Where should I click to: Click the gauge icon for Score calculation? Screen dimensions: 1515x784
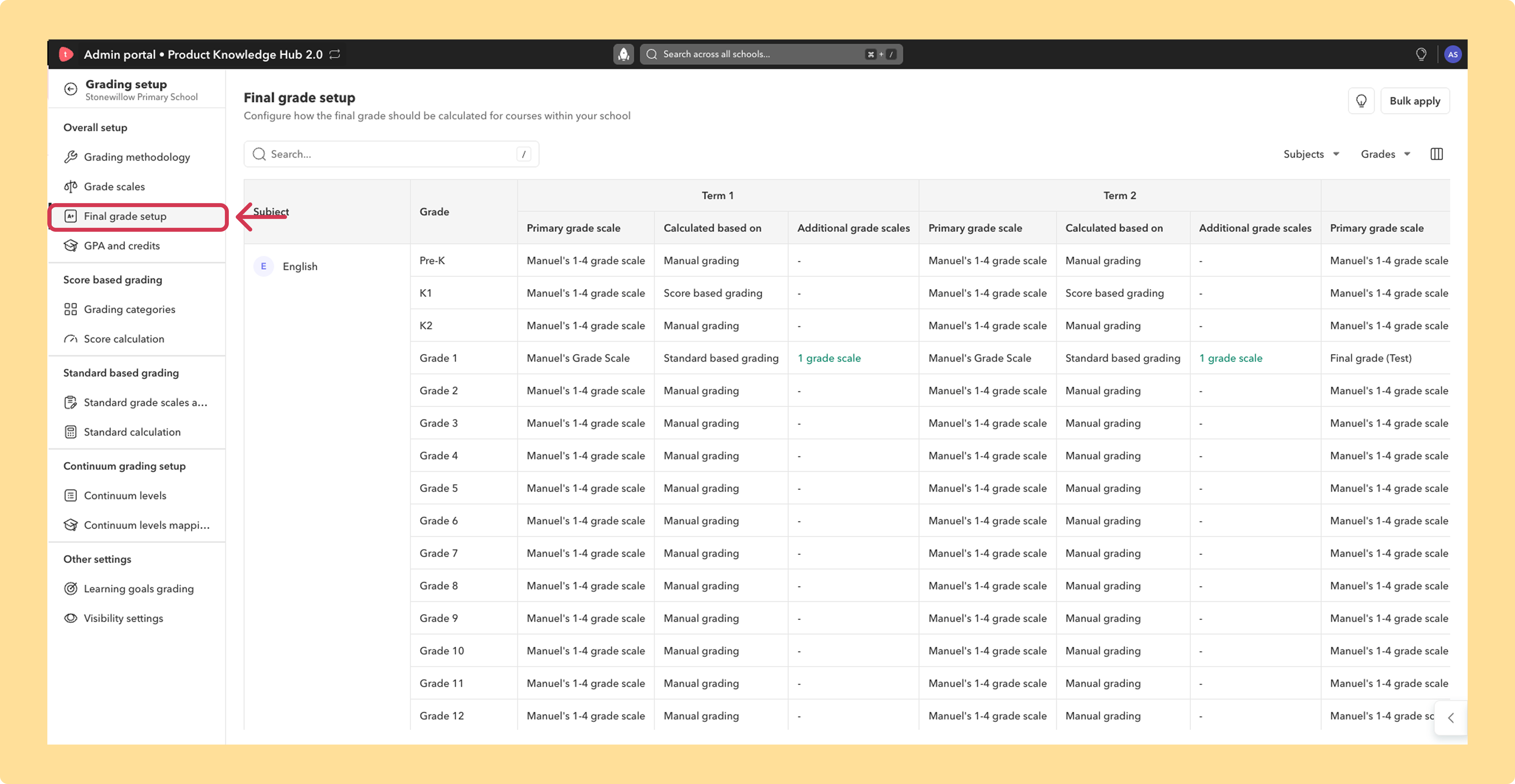71,339
